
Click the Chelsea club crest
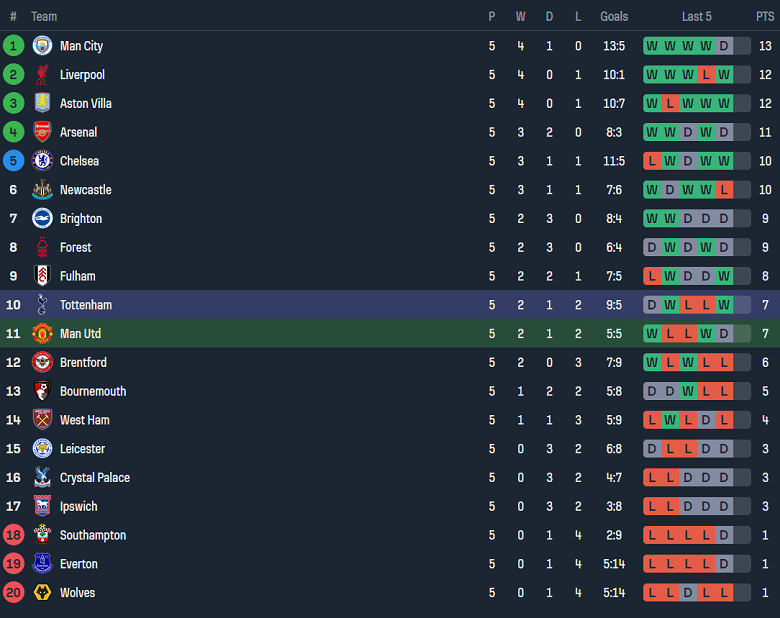[42, 161]
